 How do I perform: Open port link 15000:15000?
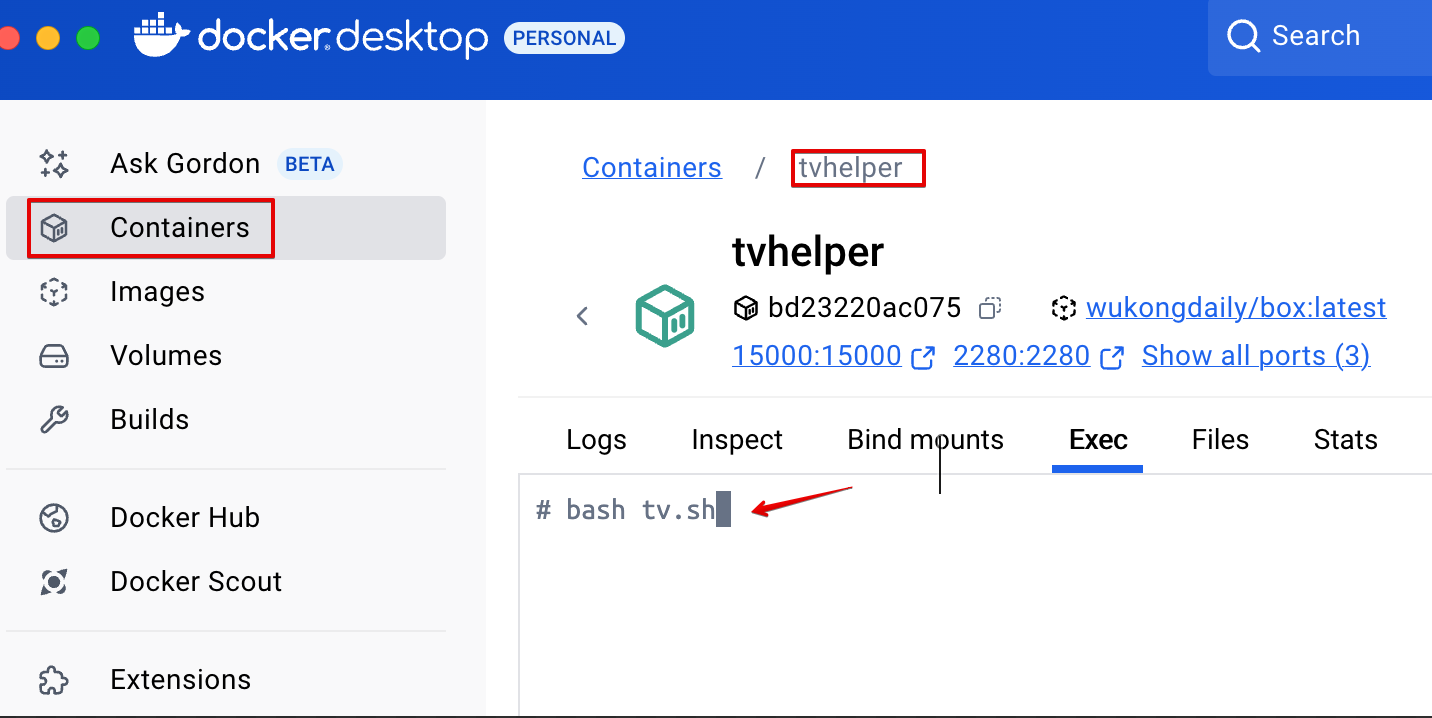817,356
